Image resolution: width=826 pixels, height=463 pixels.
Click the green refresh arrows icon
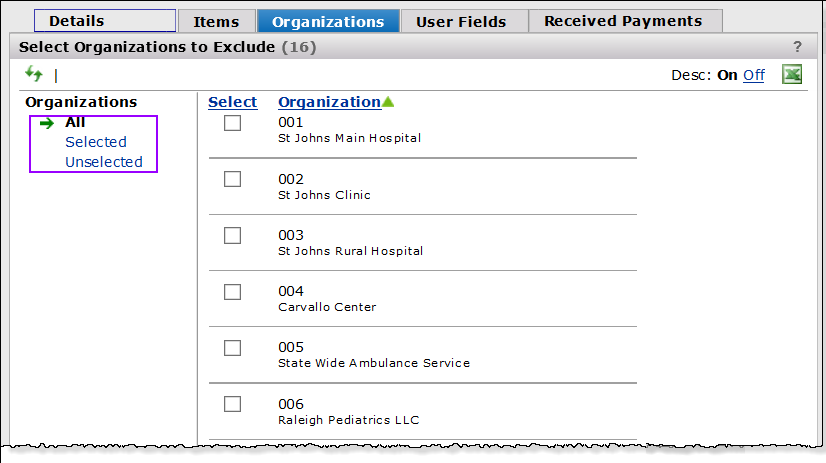pyautogui.click(x=34, y=74)
